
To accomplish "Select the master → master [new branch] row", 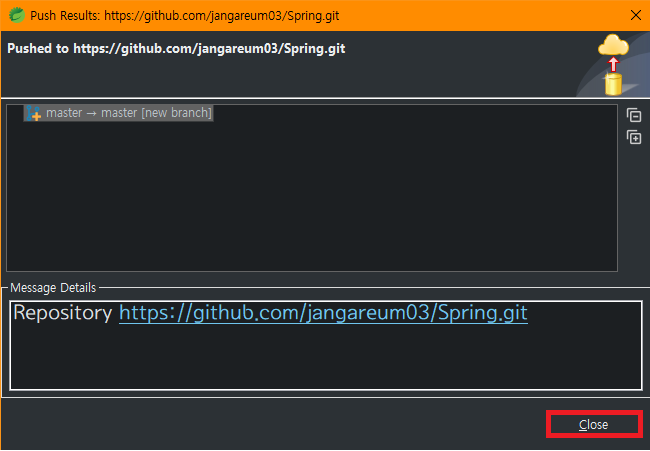I will click(119, 113).
